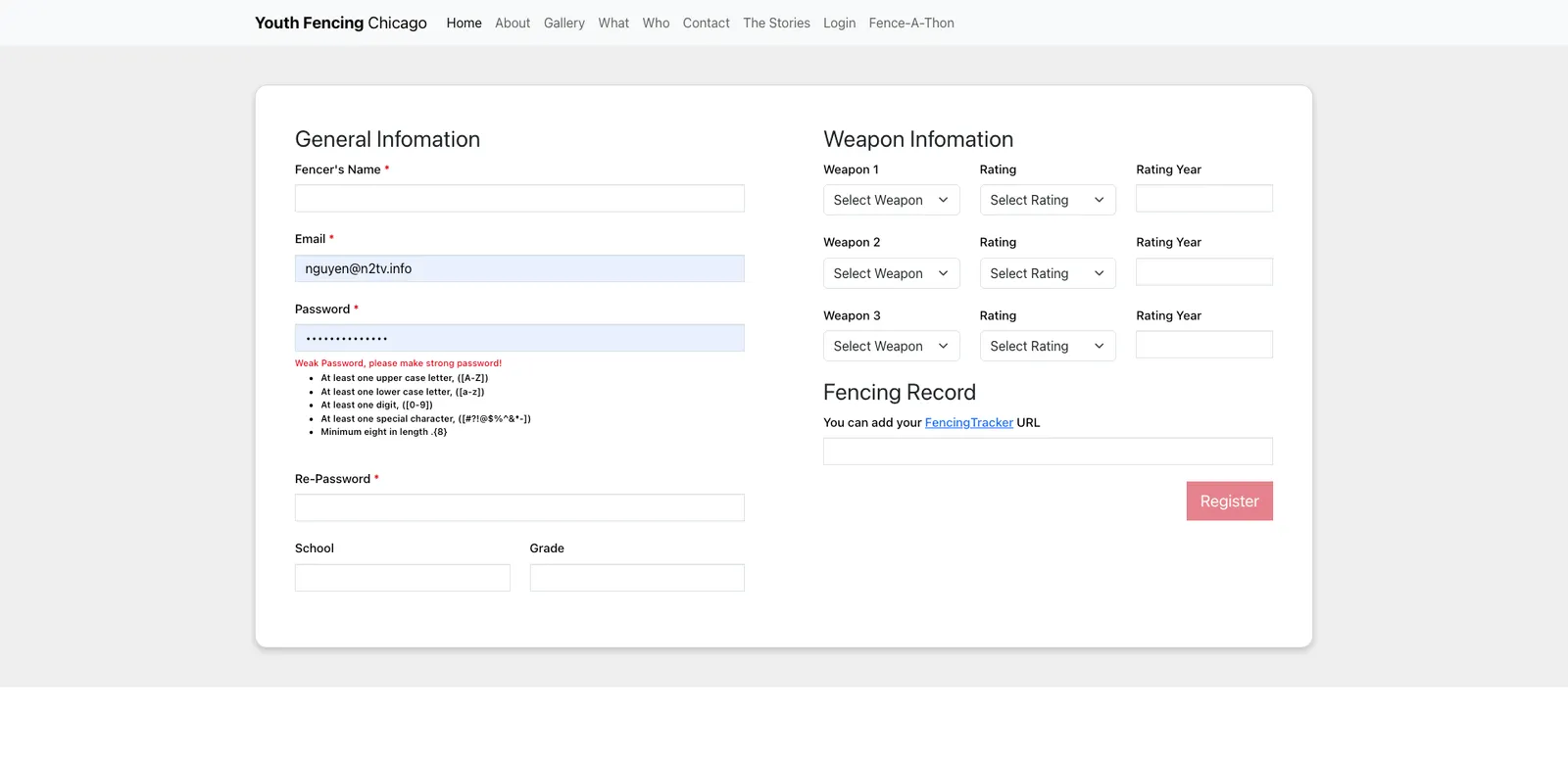Expand the Weapon 2 Select Rating dropdown
The width and height of the screenshot is (1568, 762).
pyautogui.click(x=1048, y=273)
